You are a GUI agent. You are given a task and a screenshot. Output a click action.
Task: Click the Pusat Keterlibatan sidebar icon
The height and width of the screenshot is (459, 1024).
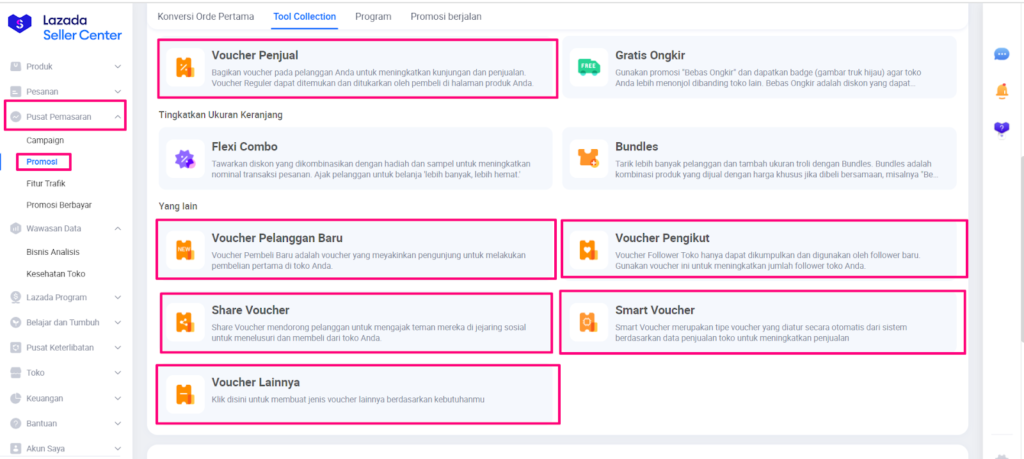[x=16, y=347]
